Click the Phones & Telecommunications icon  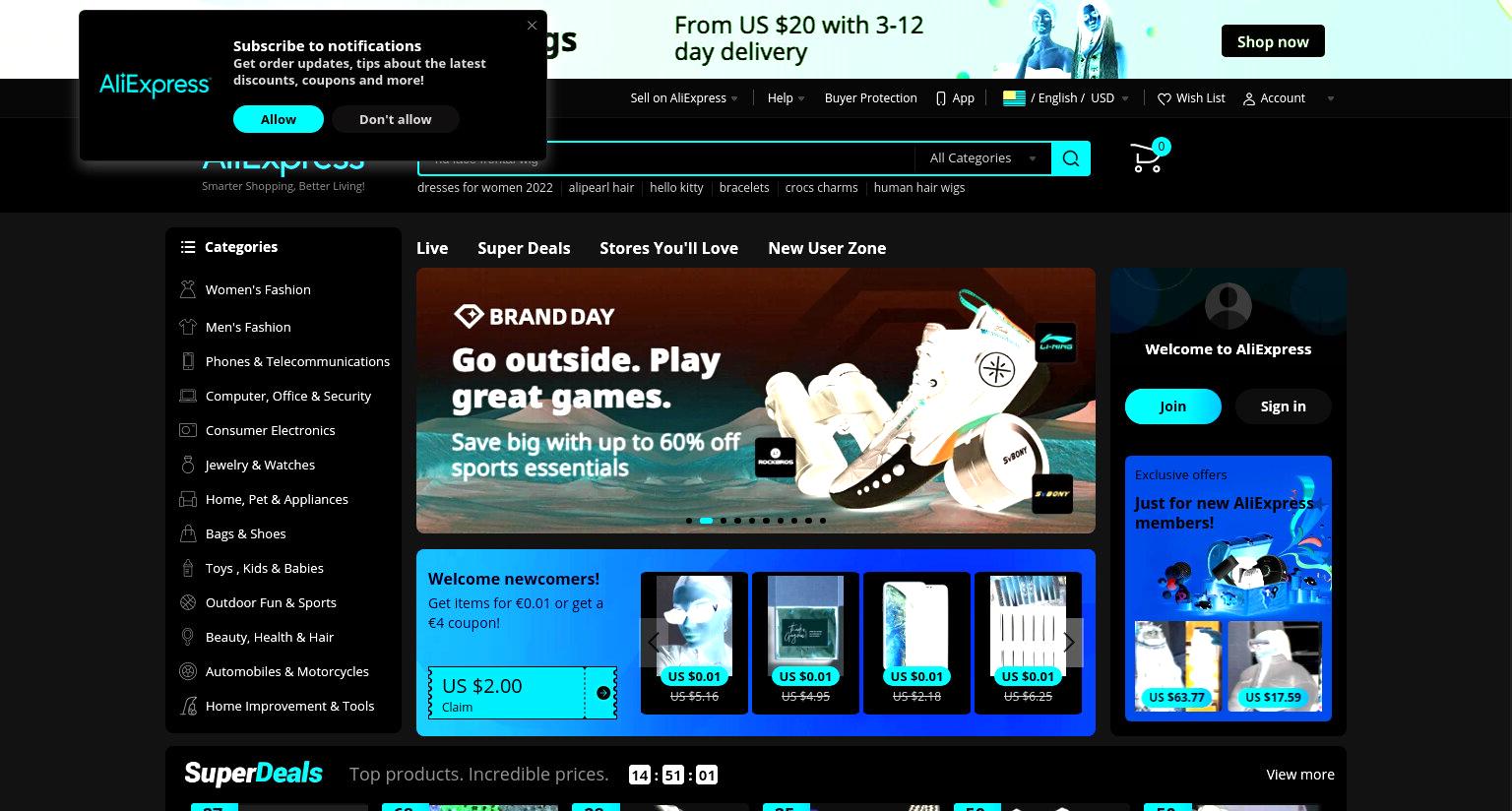(188, 361)
